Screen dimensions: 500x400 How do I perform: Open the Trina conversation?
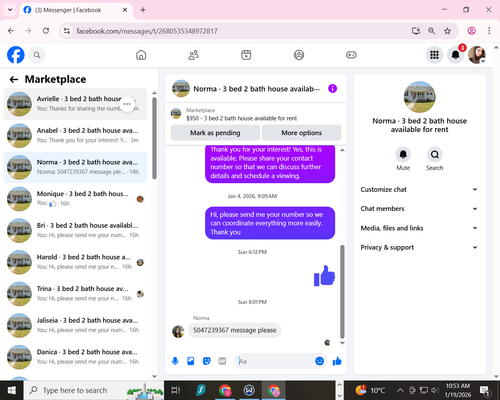pyautogui.click(x=75, y=293)
